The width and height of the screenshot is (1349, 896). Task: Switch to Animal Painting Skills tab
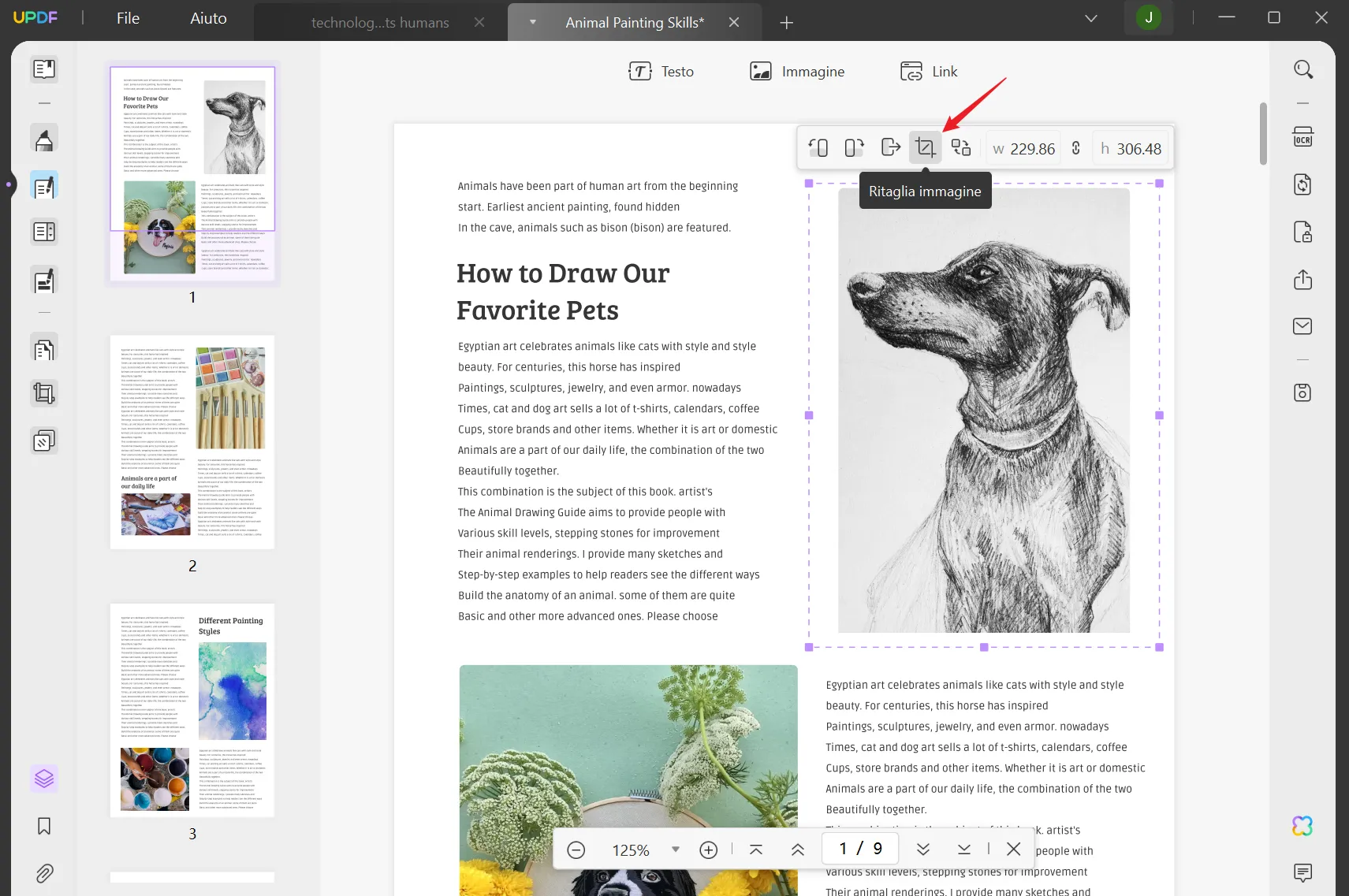coord(635,23)
